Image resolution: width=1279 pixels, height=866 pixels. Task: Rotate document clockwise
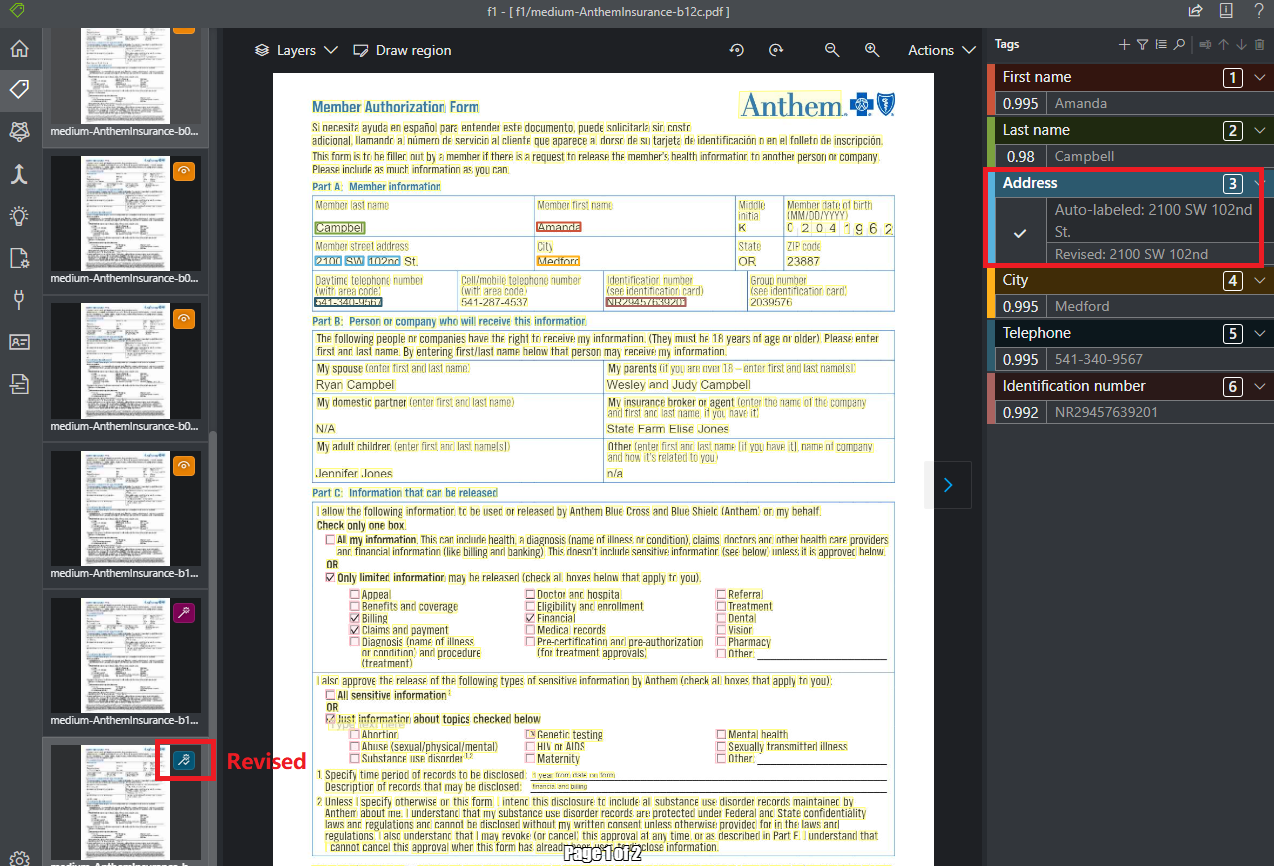coord(776,50)
